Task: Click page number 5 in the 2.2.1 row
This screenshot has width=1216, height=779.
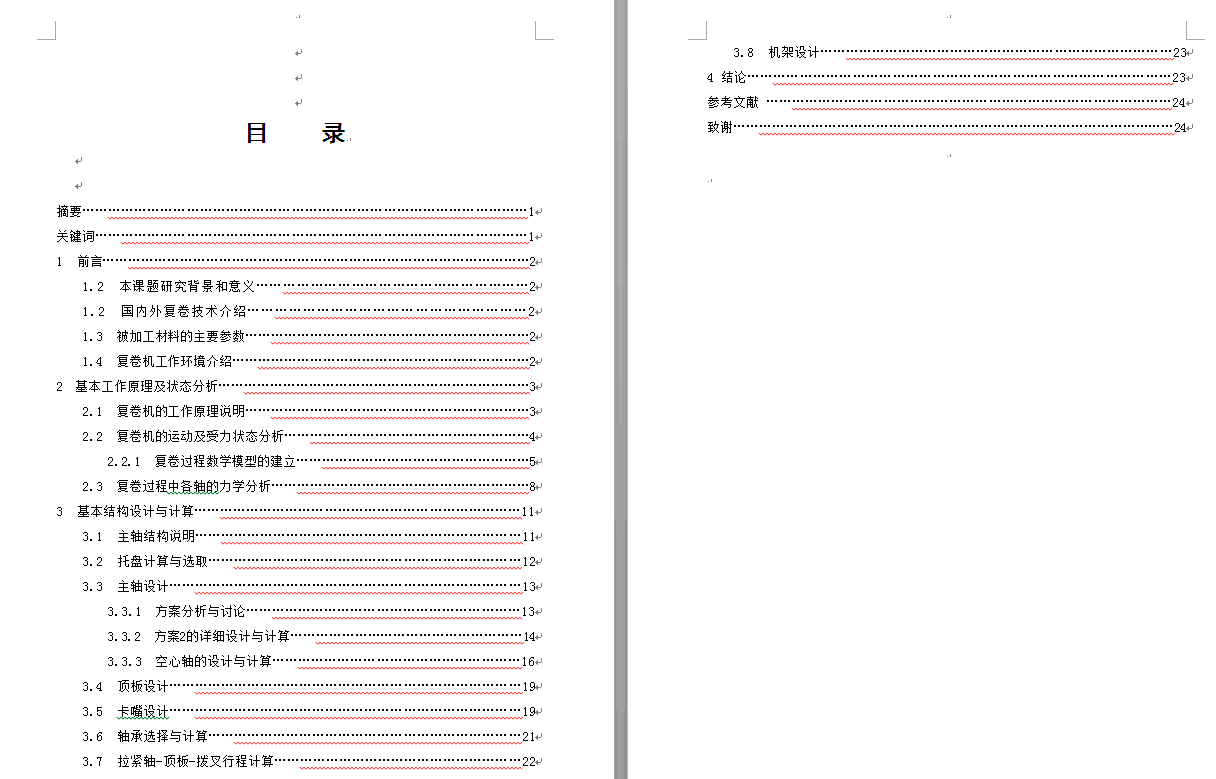Action: coord(532,462)
